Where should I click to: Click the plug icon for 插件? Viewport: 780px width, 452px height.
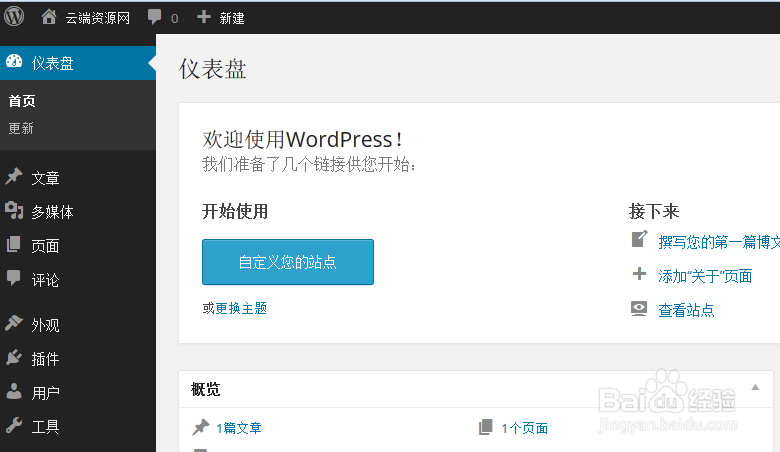[14, 357]
